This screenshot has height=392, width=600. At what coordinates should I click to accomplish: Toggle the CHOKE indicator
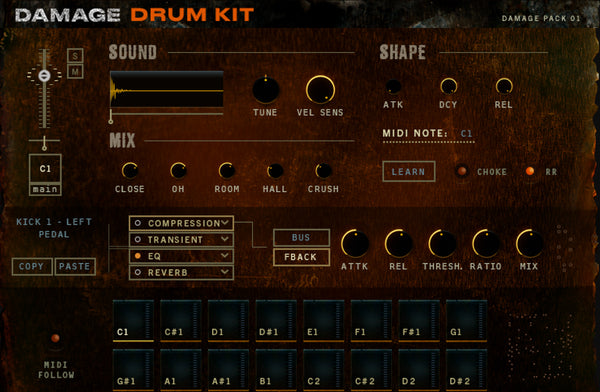[462, 171]
